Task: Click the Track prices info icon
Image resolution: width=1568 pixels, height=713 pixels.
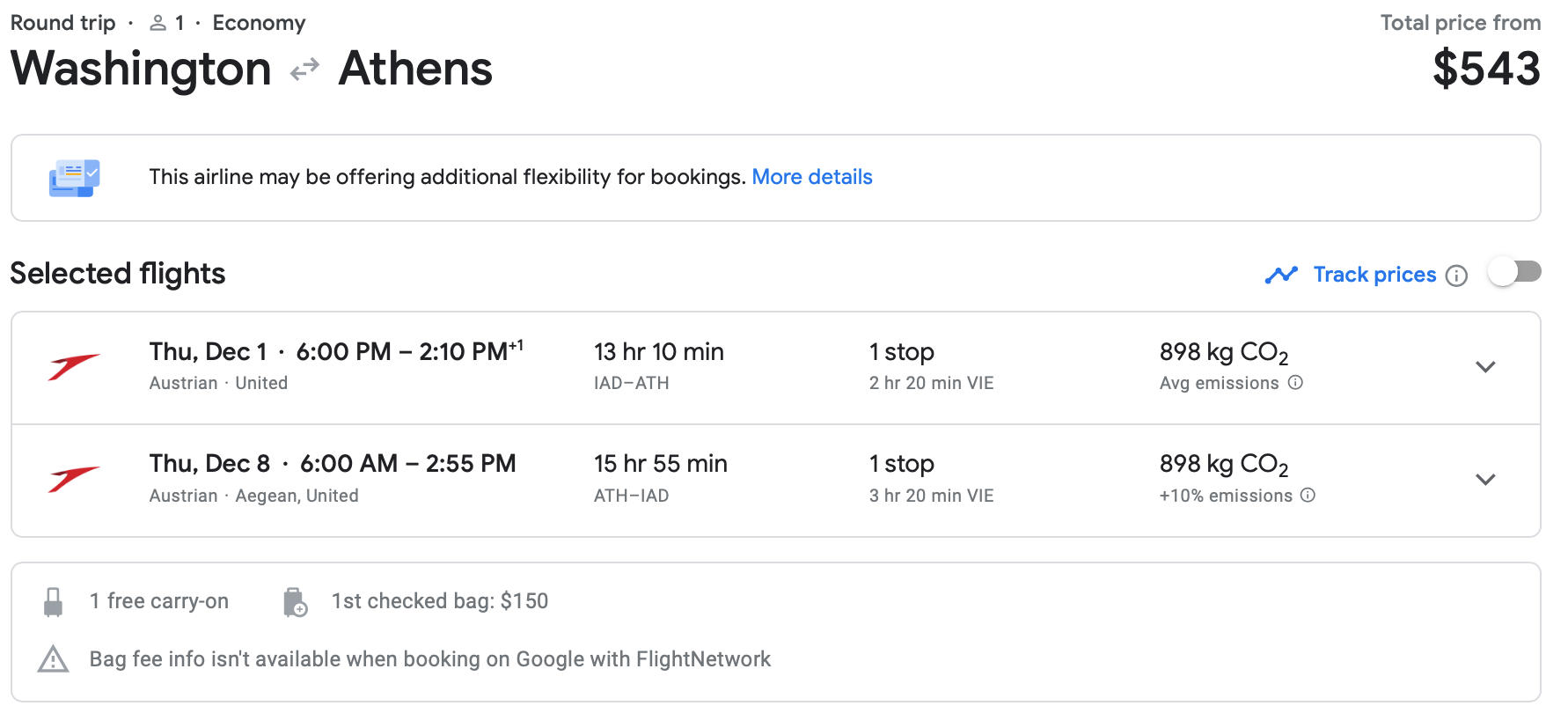Action: point(1457,276)
